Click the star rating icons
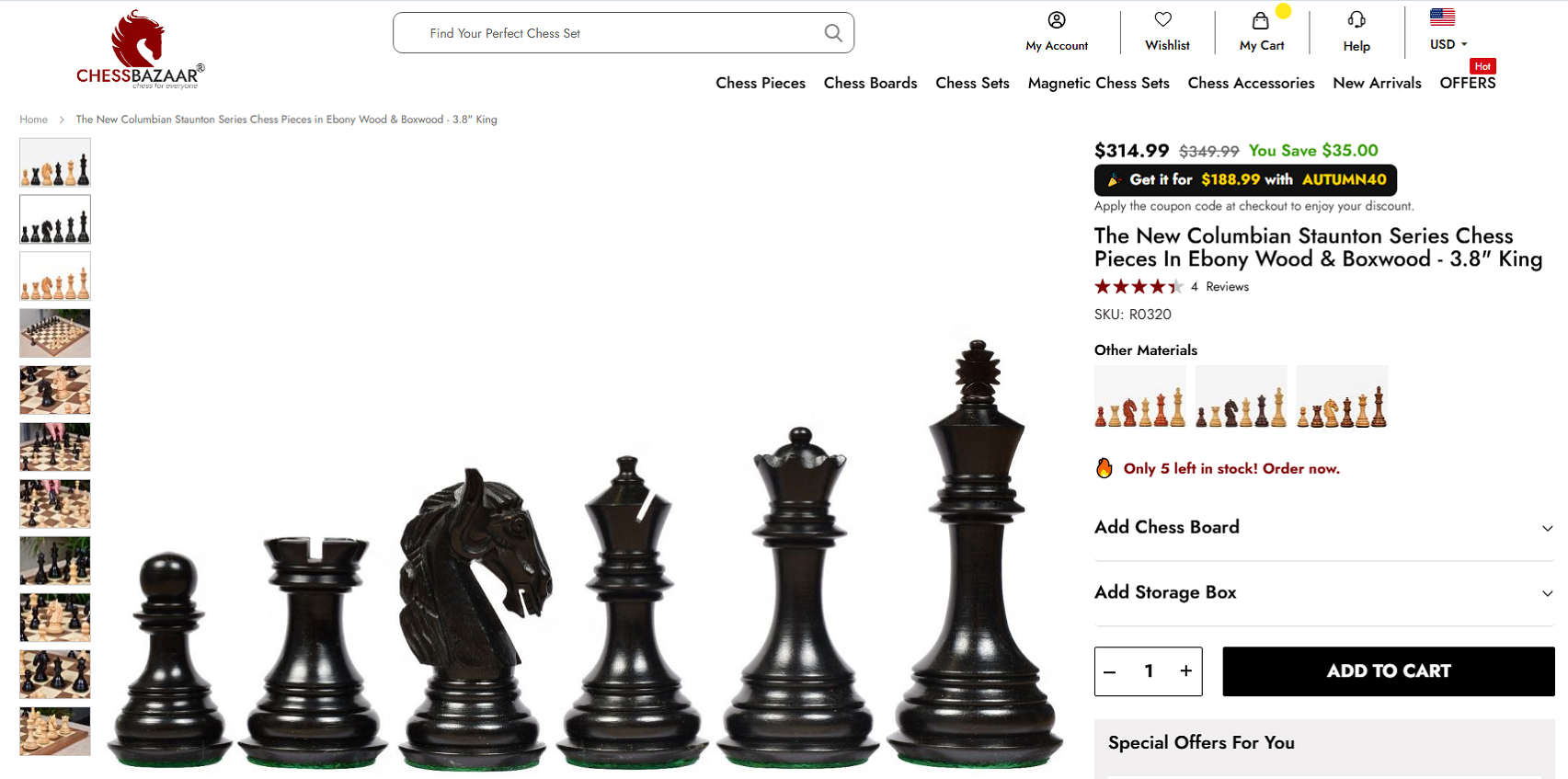 coord(1138,286)
